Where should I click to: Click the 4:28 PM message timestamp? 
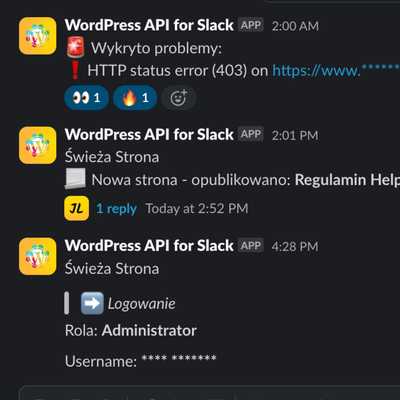click(x=295, y=246)
